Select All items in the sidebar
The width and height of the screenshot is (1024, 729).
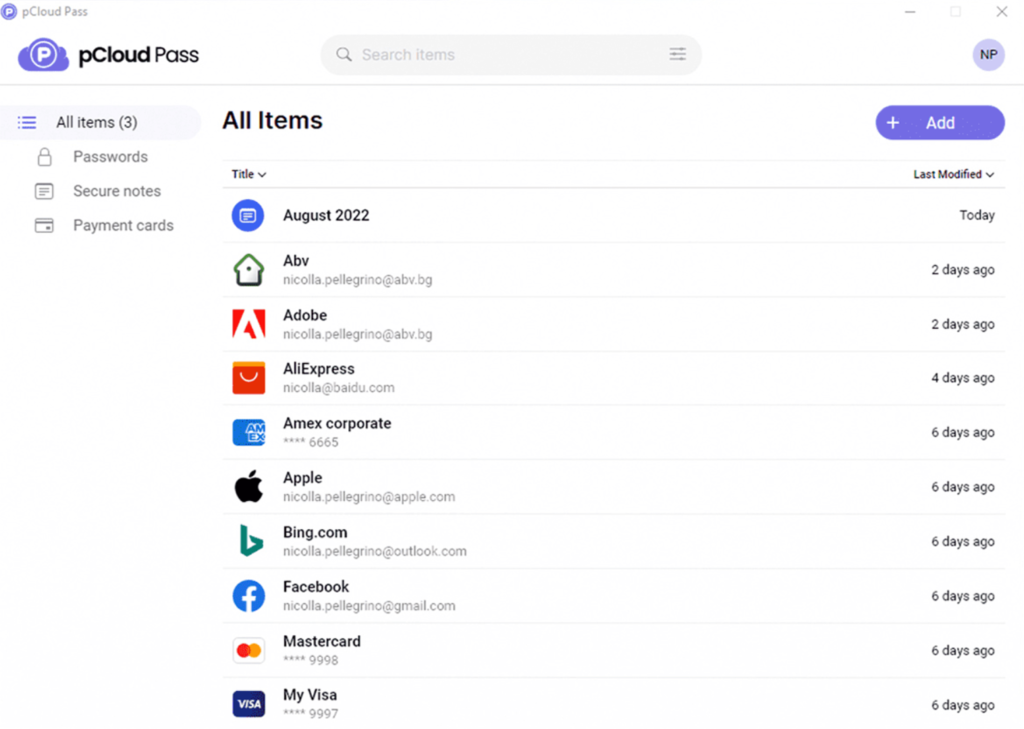[x=96, y=122]
